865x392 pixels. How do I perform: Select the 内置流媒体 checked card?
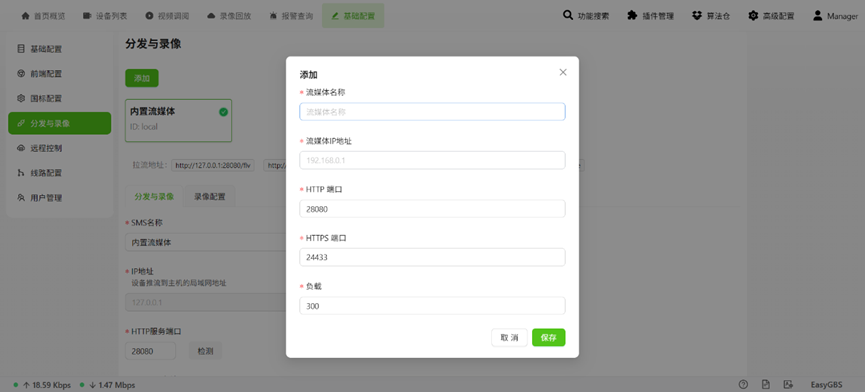[x=178, y=121]
